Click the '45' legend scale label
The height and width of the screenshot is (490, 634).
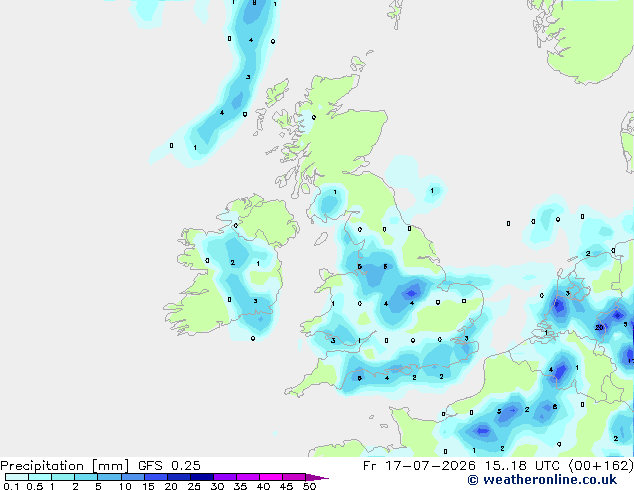point(286,486)
